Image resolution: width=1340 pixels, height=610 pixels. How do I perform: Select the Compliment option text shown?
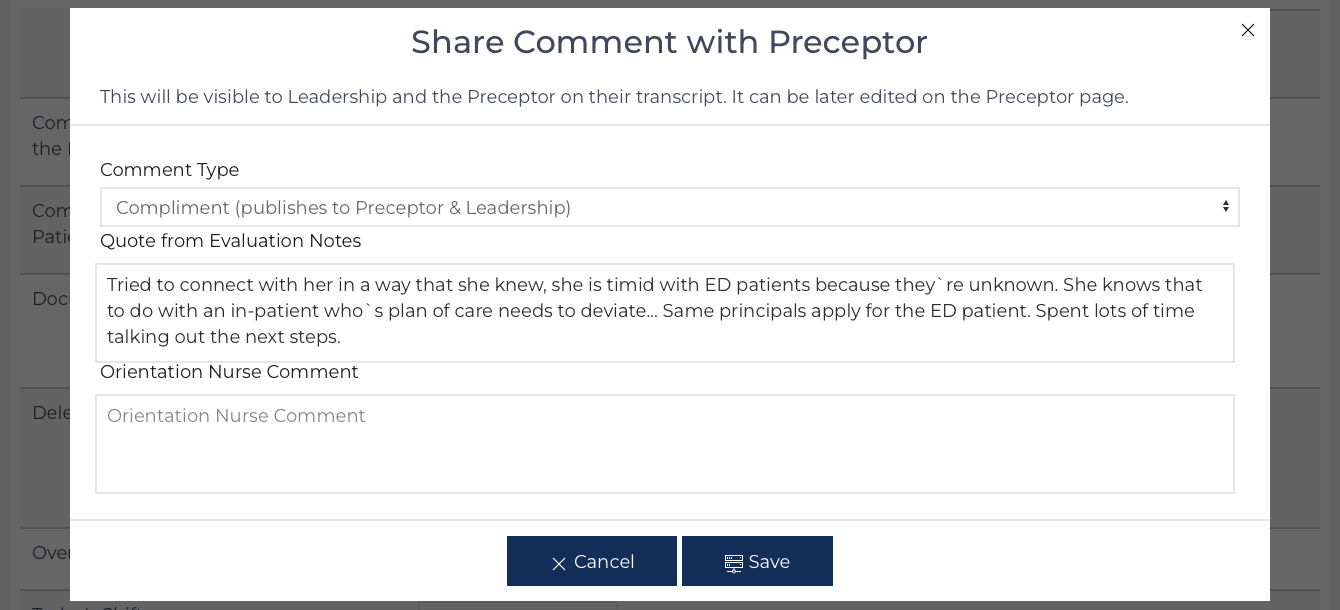tap(343, 207)
